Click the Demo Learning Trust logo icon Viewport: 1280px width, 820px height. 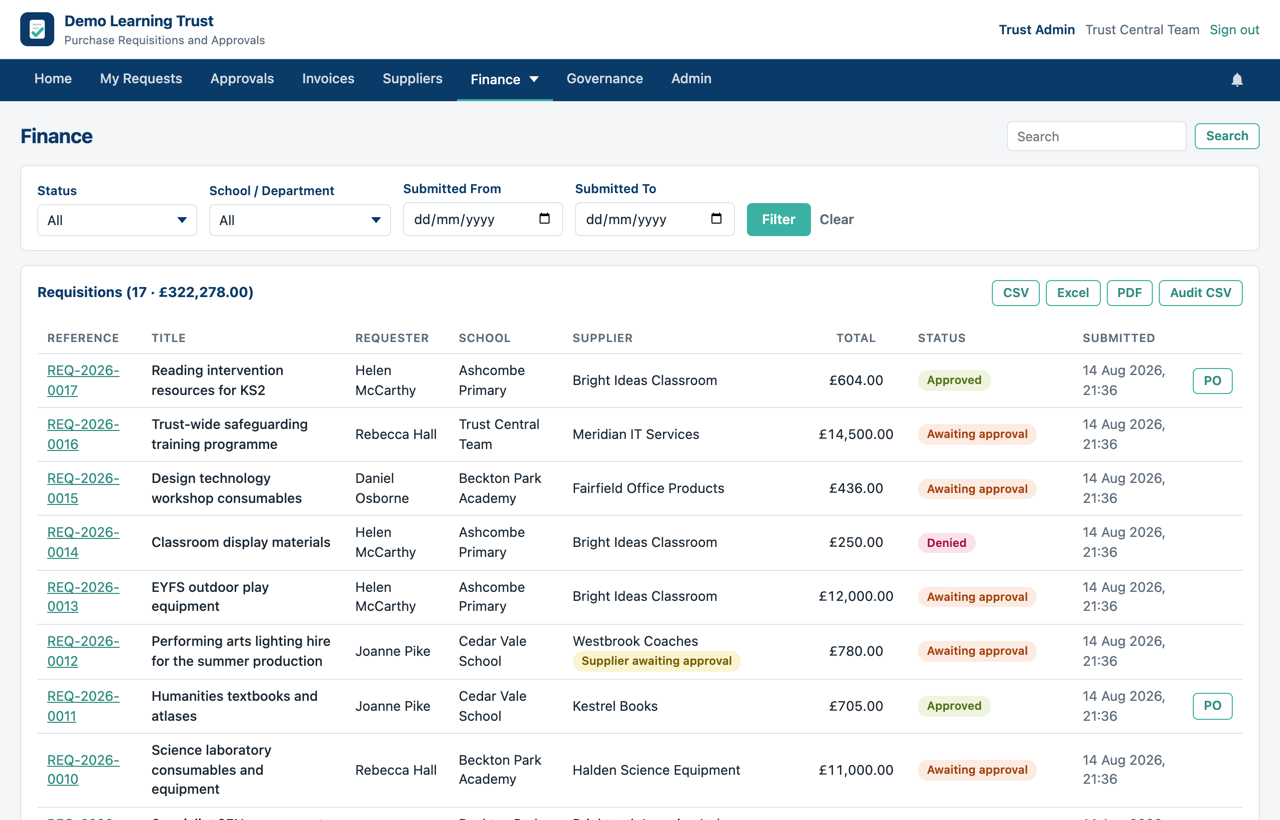[37, 30]
